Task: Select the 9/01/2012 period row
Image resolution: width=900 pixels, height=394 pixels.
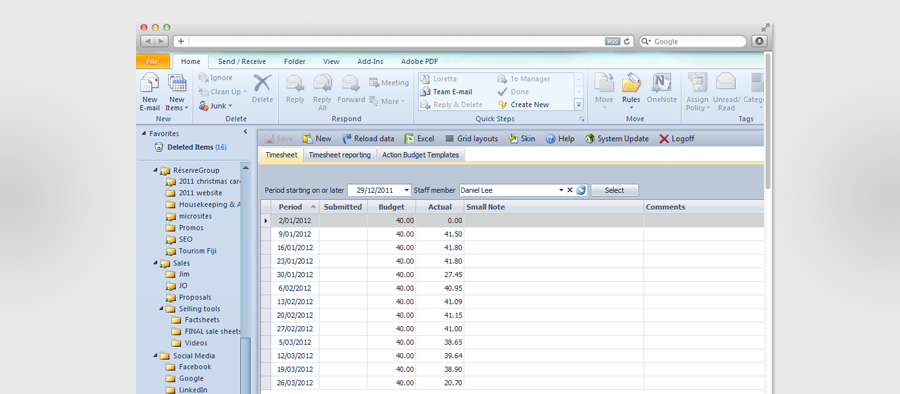Action: (512, 234)
